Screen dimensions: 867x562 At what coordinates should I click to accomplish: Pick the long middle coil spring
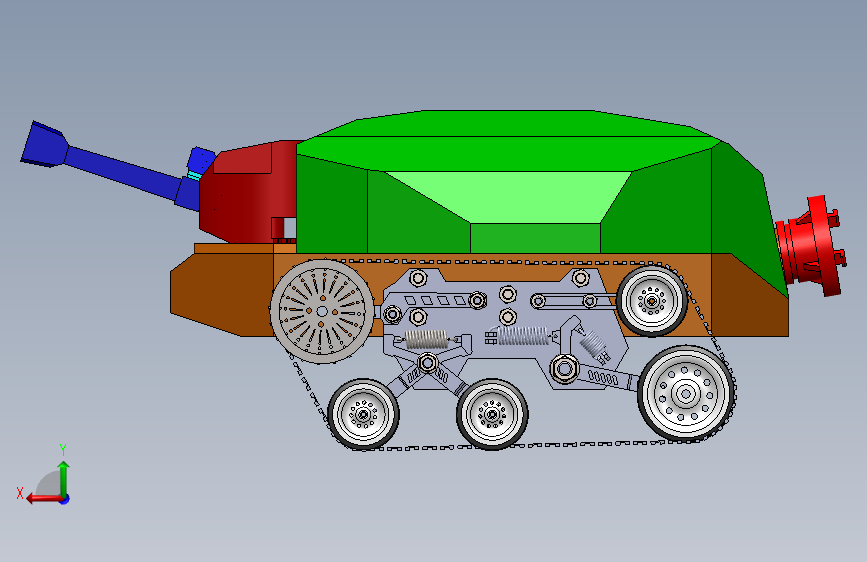coord(523,335)
